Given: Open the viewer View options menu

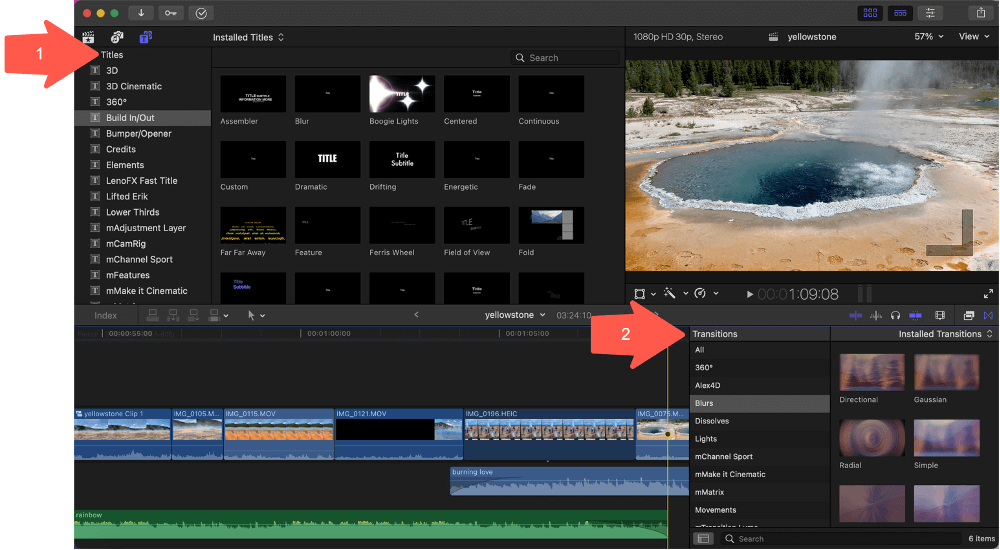Looking at the screenshot, I should coord(974,37).
